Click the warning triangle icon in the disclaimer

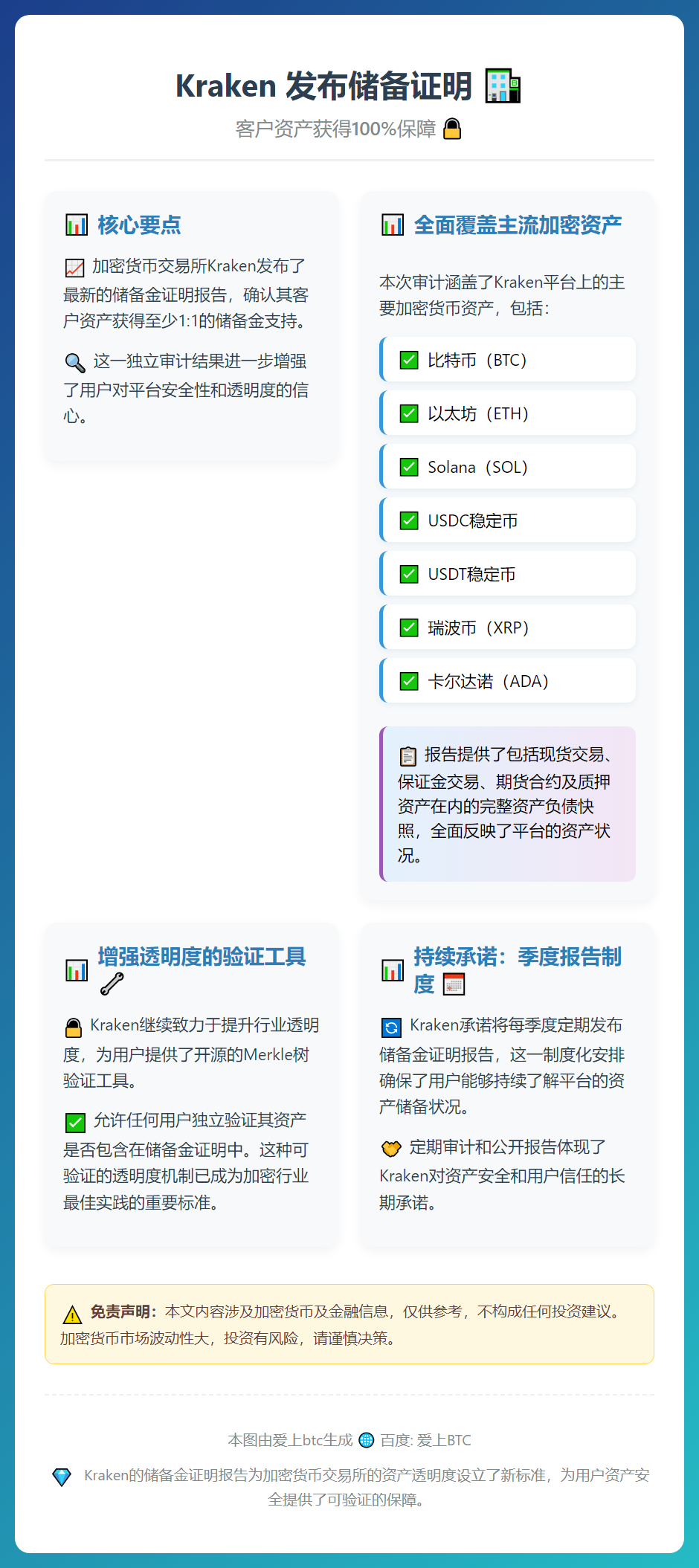point(72,1314)
